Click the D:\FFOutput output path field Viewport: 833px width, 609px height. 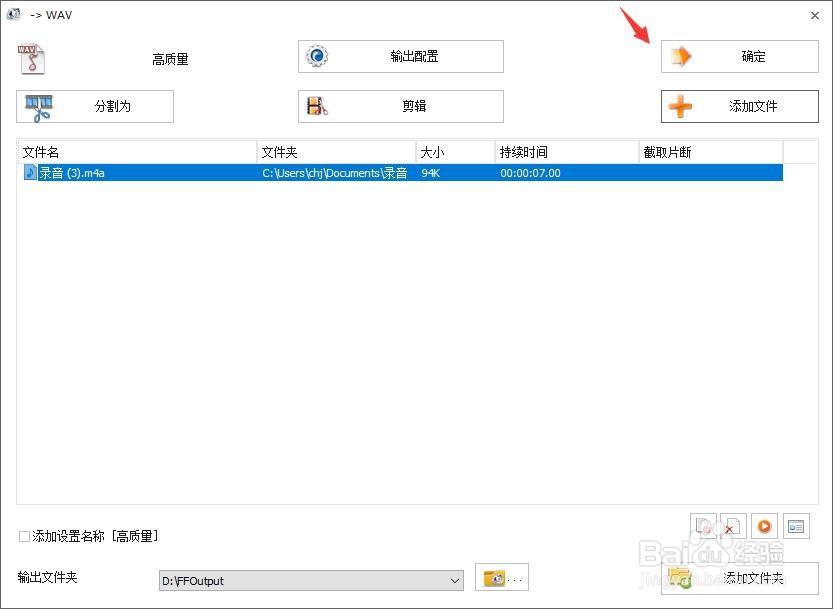coord(300,579)
